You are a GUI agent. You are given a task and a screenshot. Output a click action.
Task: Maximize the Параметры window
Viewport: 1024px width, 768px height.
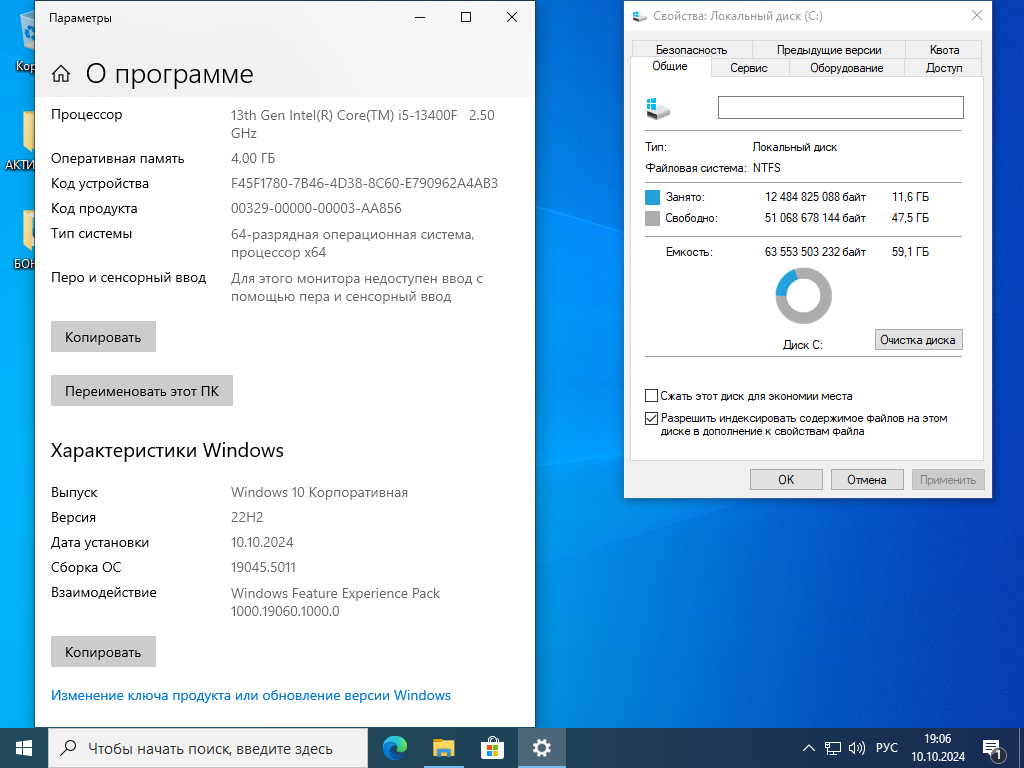click(x=466, y=18)
